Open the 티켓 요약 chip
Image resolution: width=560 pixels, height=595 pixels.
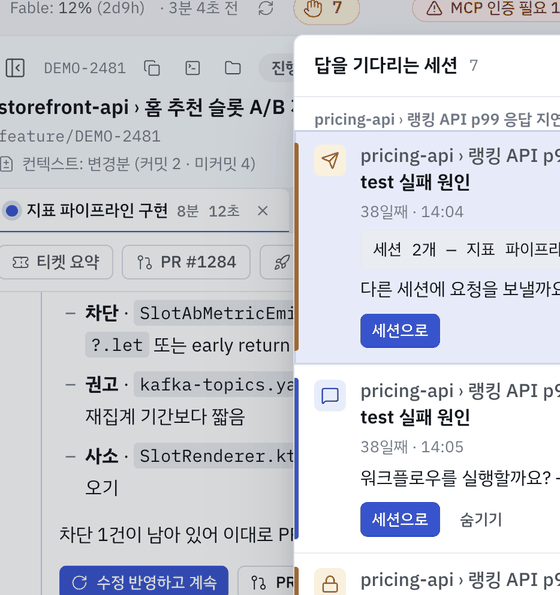pyautogui.click(x=56, y=262)
